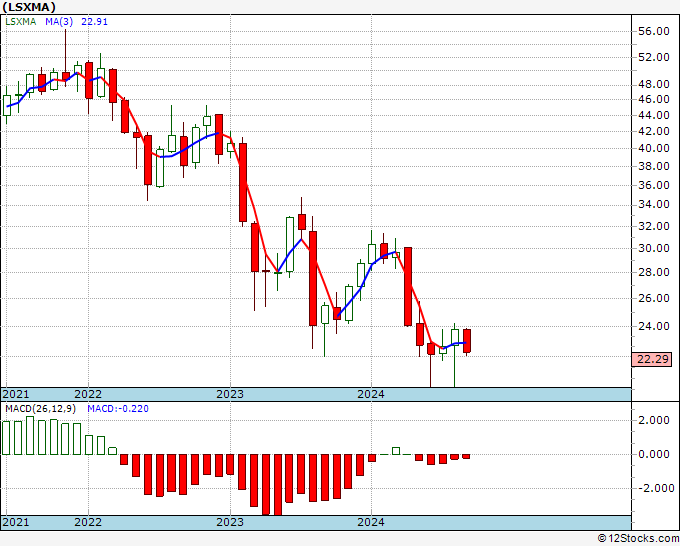Select the LSXMA legend label
The image size is (680, 546).
point(20,22)
